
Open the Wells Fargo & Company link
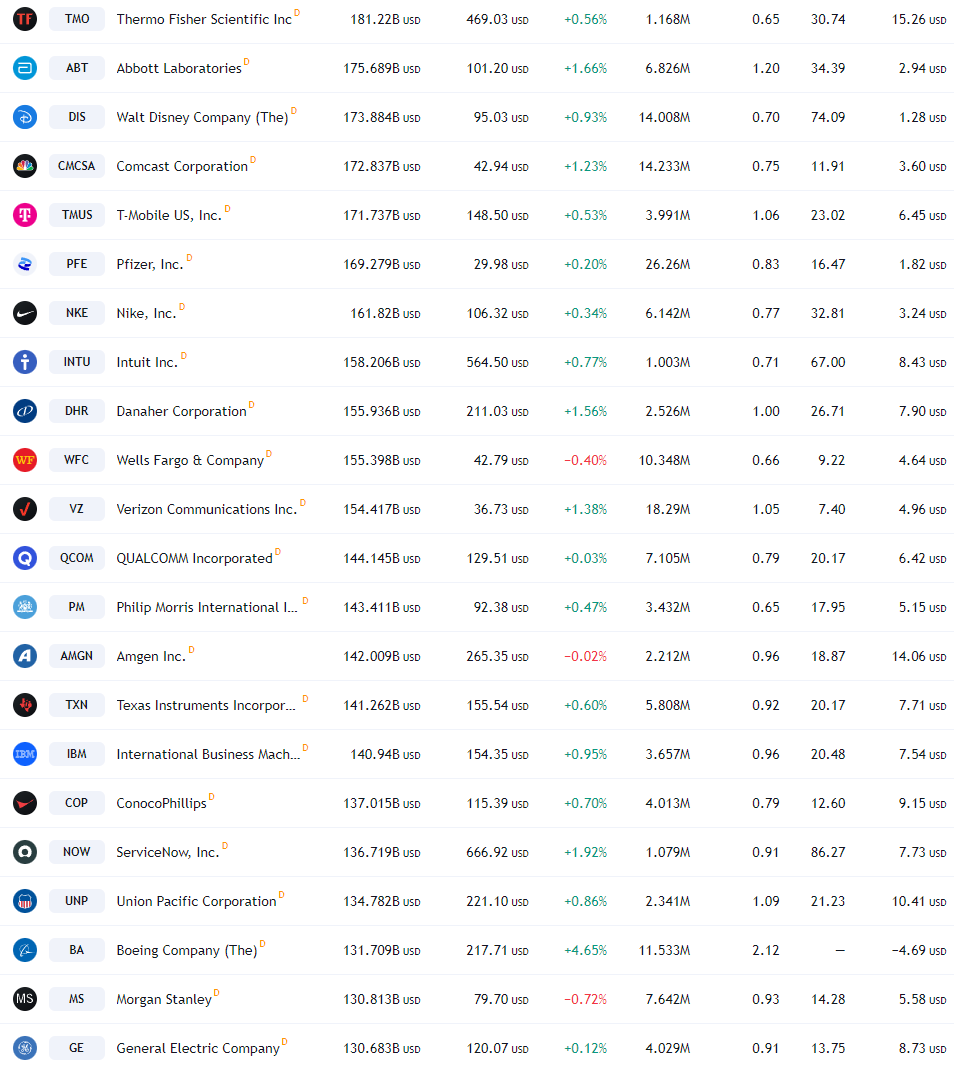coord(190,460)
